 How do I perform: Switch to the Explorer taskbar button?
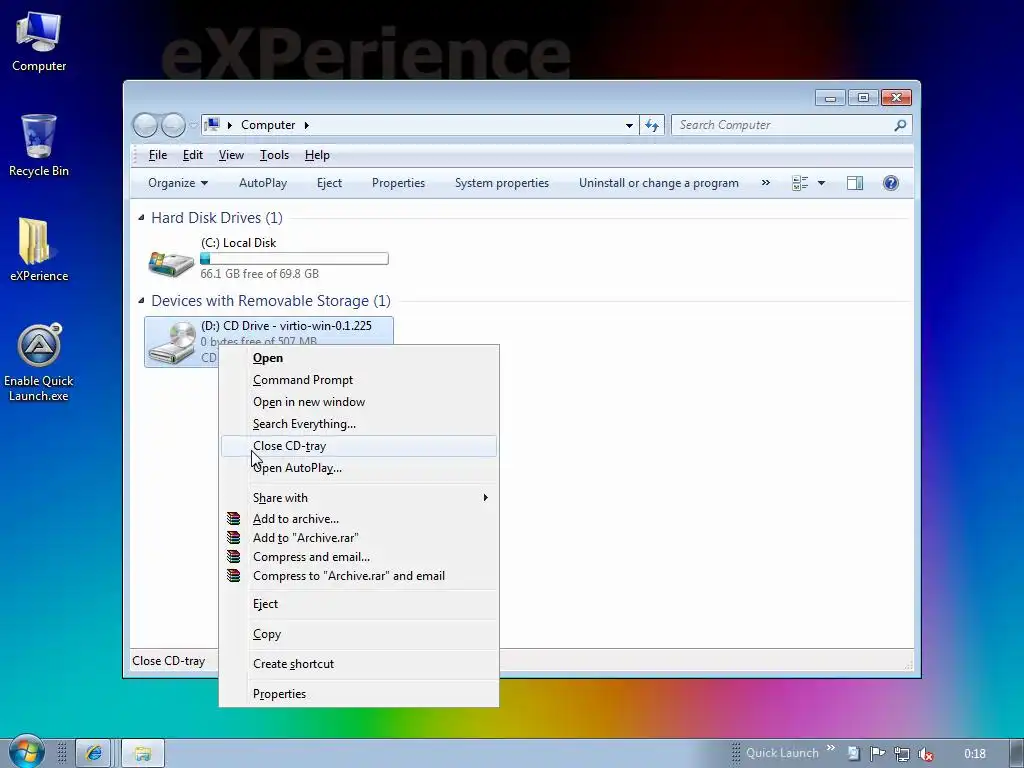(x=142, y=754)
